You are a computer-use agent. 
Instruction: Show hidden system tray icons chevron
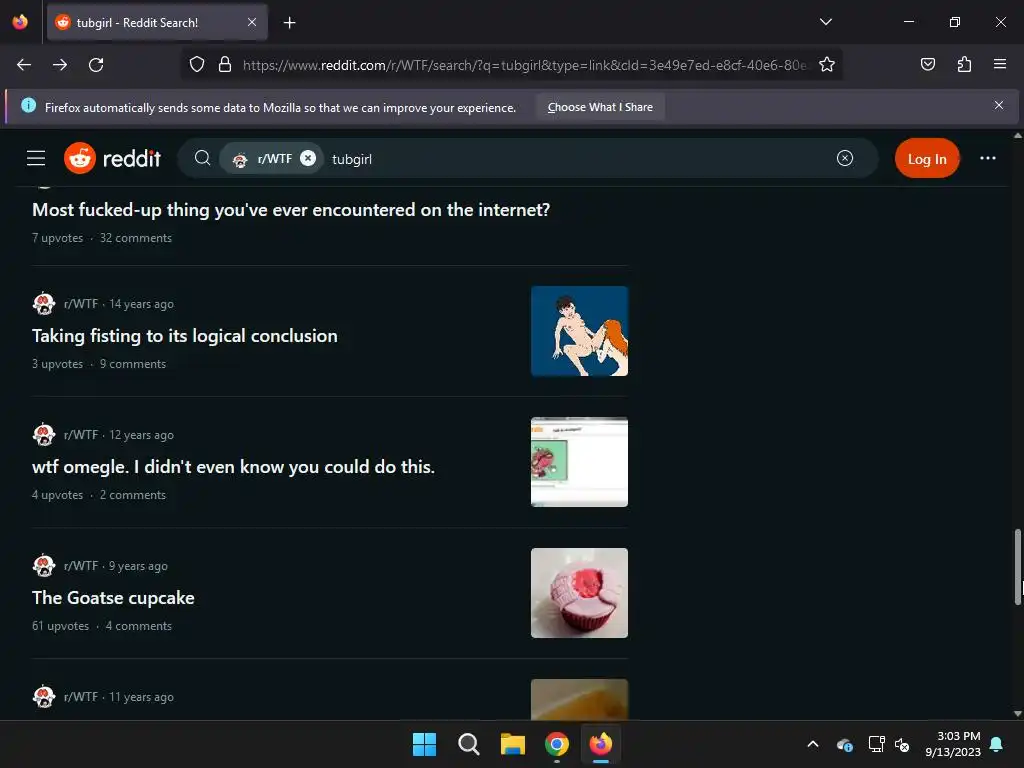click(813, 744)
